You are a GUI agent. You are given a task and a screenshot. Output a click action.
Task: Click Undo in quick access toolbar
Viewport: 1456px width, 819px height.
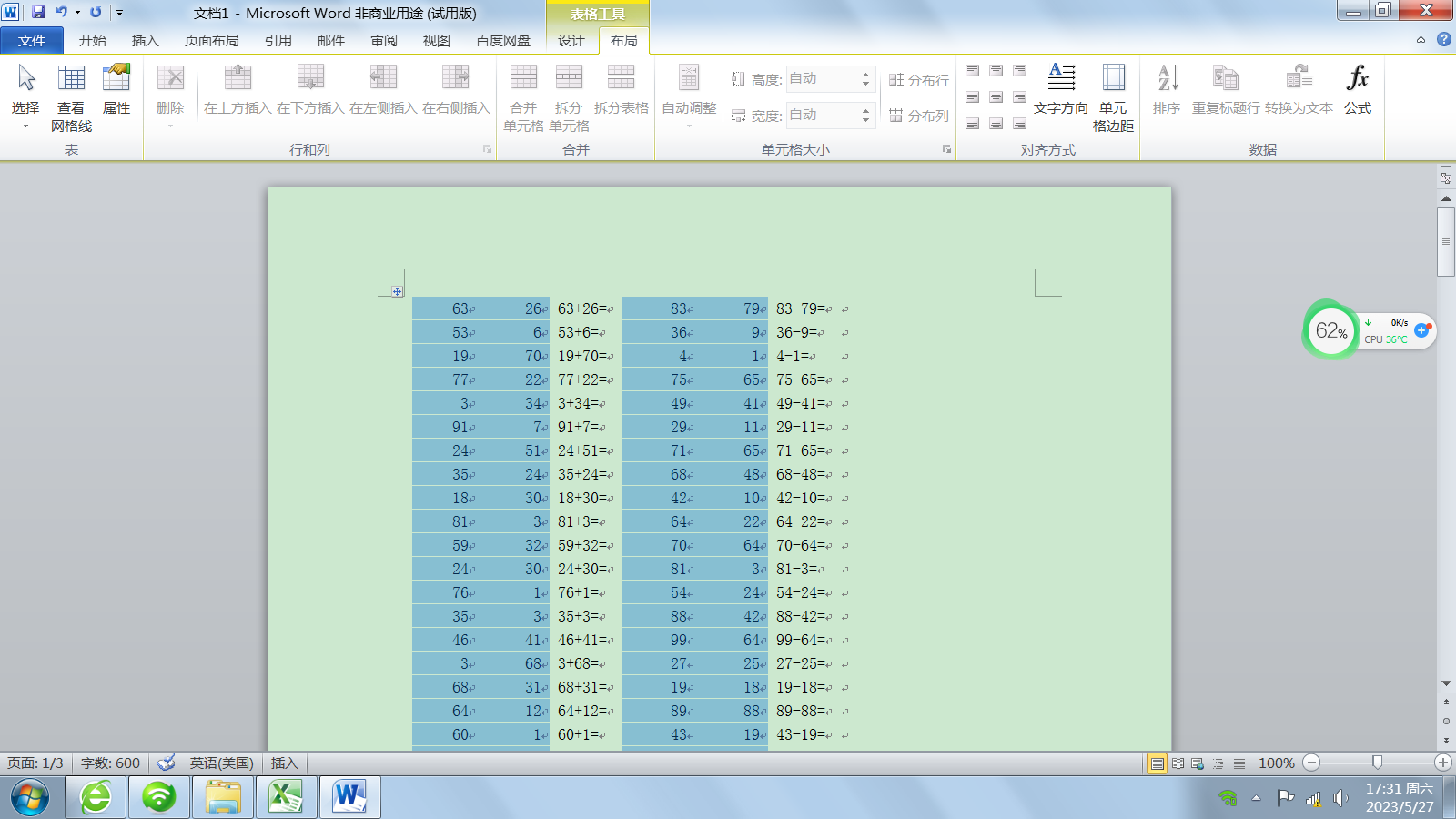[61, 13]
